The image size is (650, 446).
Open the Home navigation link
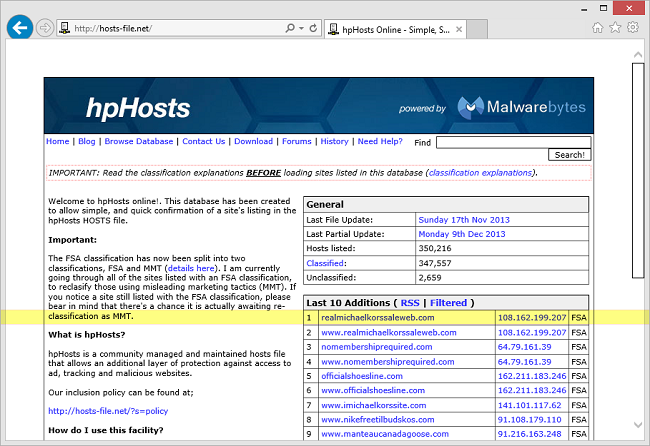[x=58, y=141]
